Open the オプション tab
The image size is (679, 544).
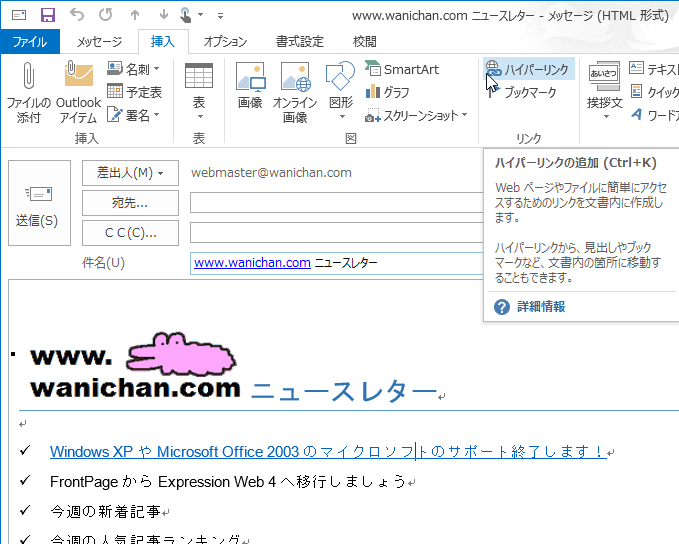coord(225,42)
